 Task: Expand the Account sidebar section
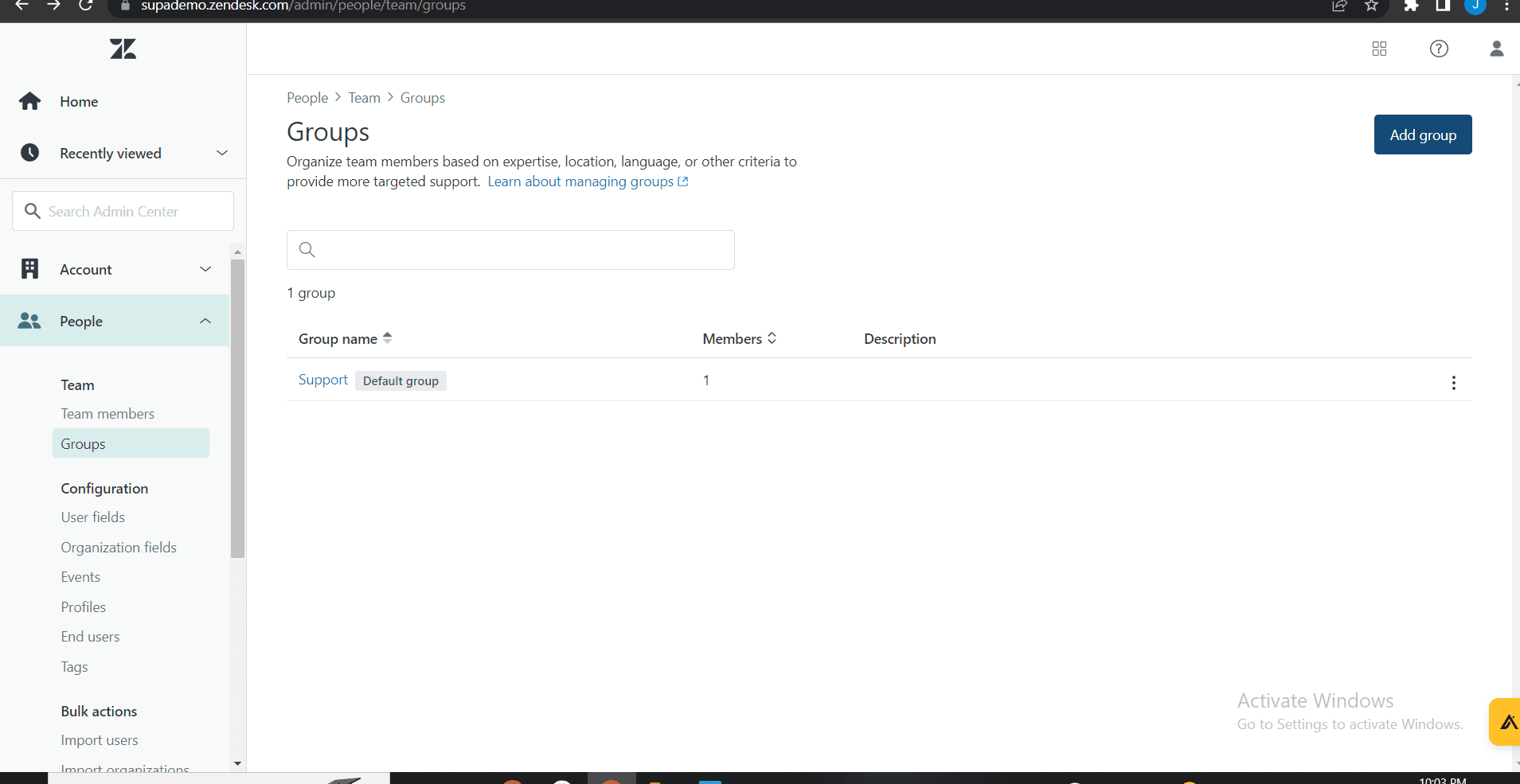tap(205, 269)
